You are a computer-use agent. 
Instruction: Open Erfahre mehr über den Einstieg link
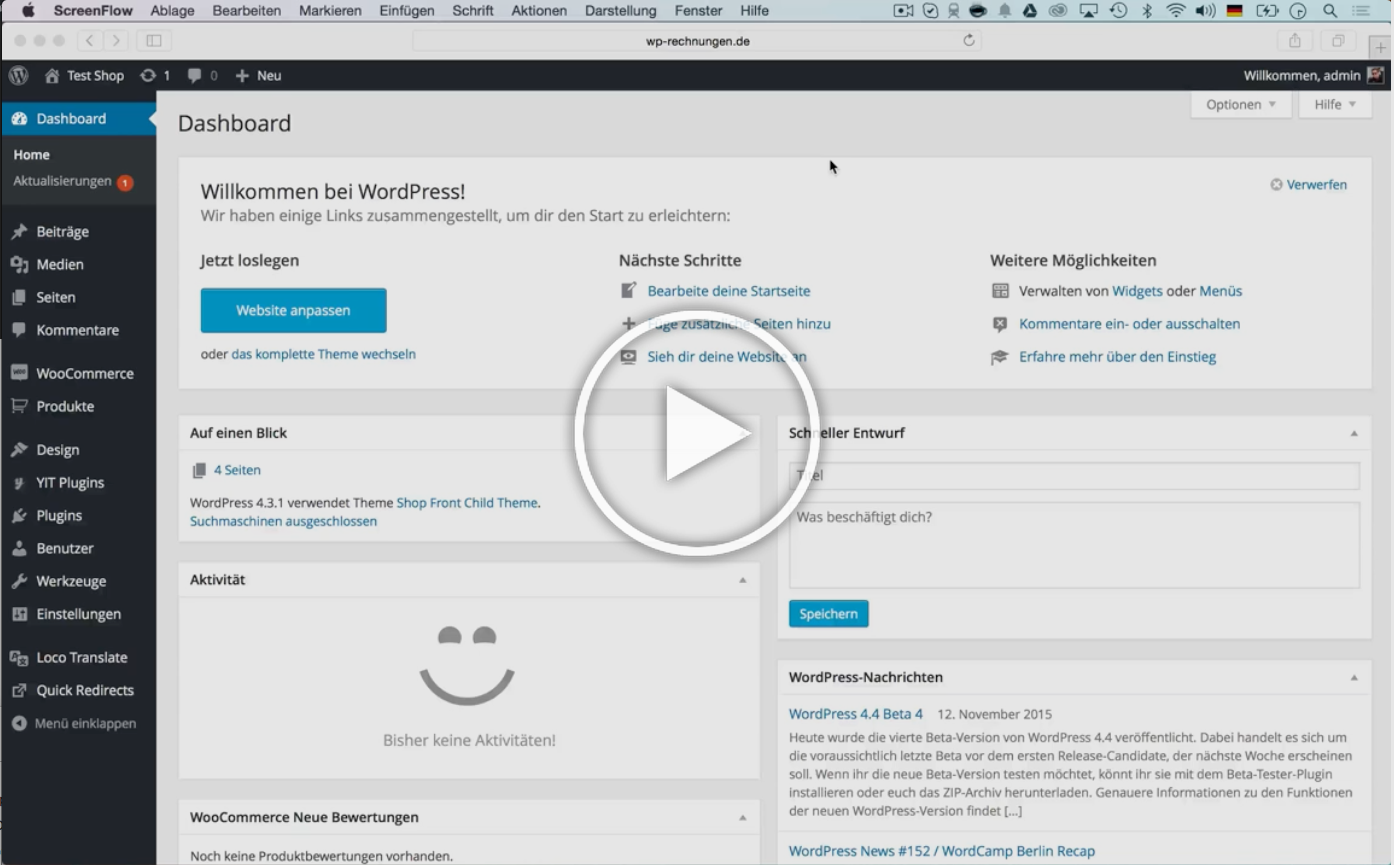click(1117, 357)
